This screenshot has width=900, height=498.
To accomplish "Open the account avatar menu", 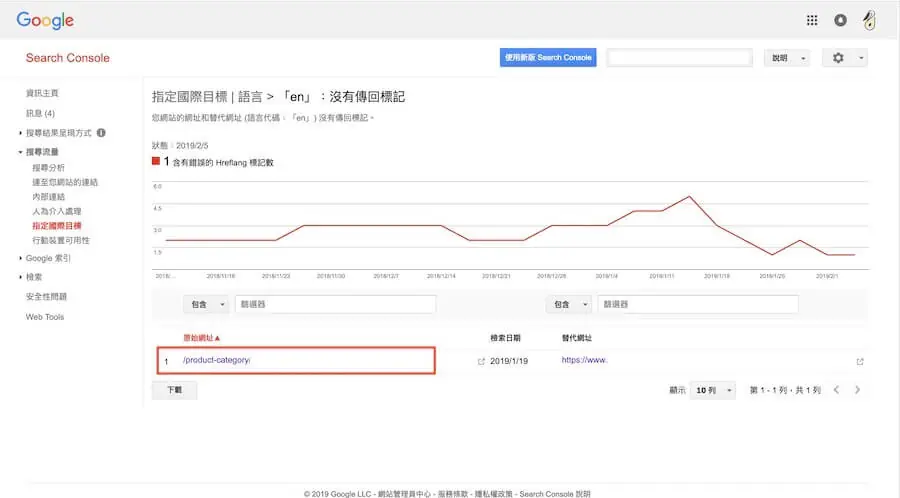I will tap(869, 21).
